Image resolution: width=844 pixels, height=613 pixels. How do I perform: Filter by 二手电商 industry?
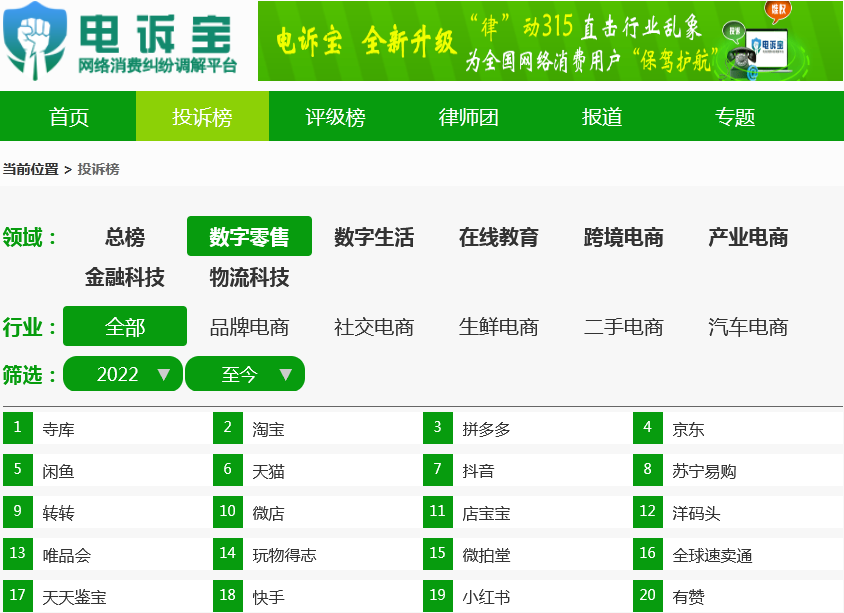623,327
